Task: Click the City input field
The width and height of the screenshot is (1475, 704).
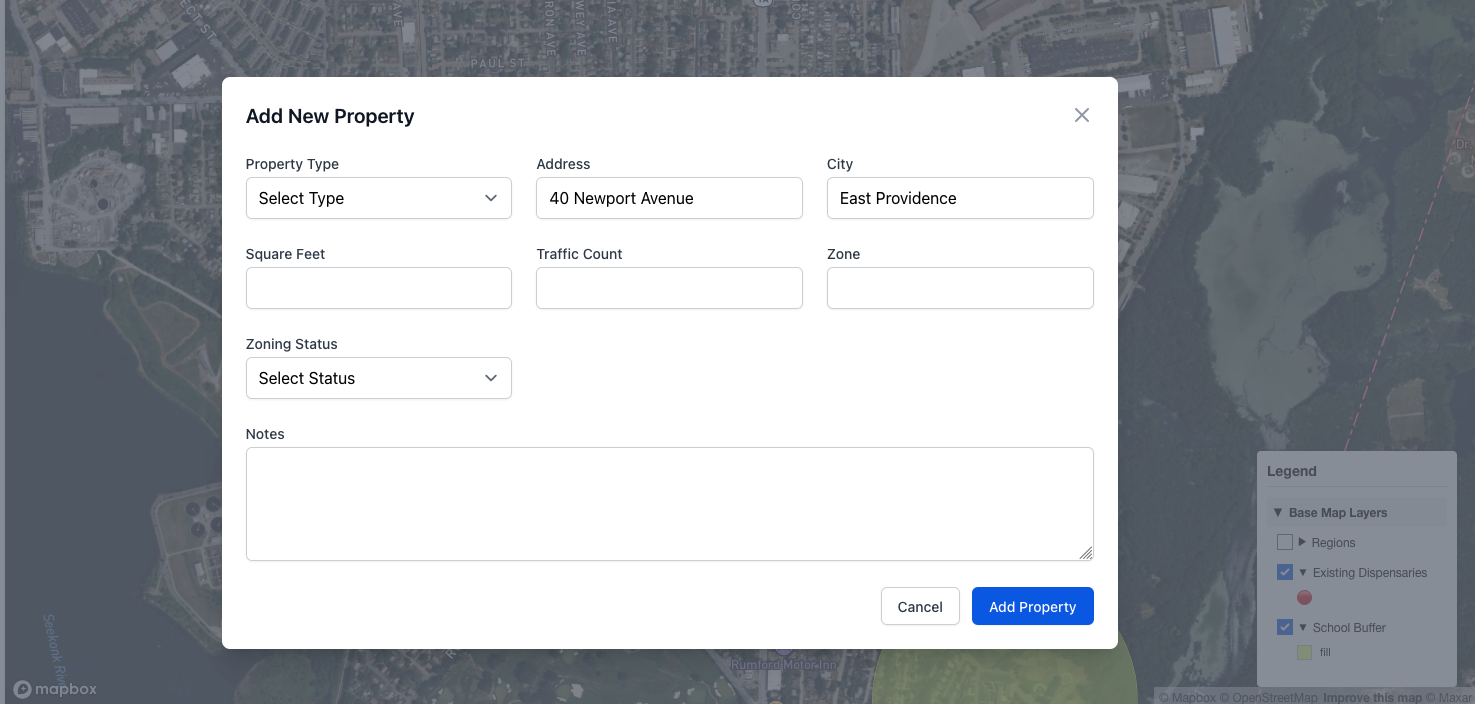Action: (960, 198)
